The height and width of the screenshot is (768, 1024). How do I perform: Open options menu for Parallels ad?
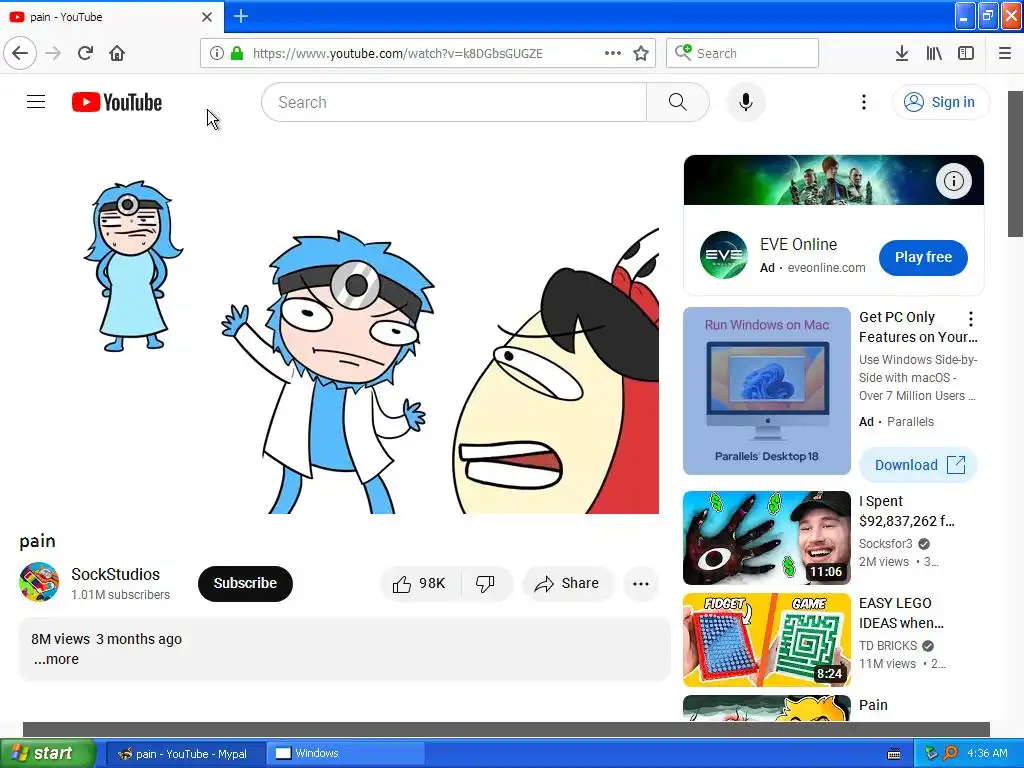click(x=971, y=319)
